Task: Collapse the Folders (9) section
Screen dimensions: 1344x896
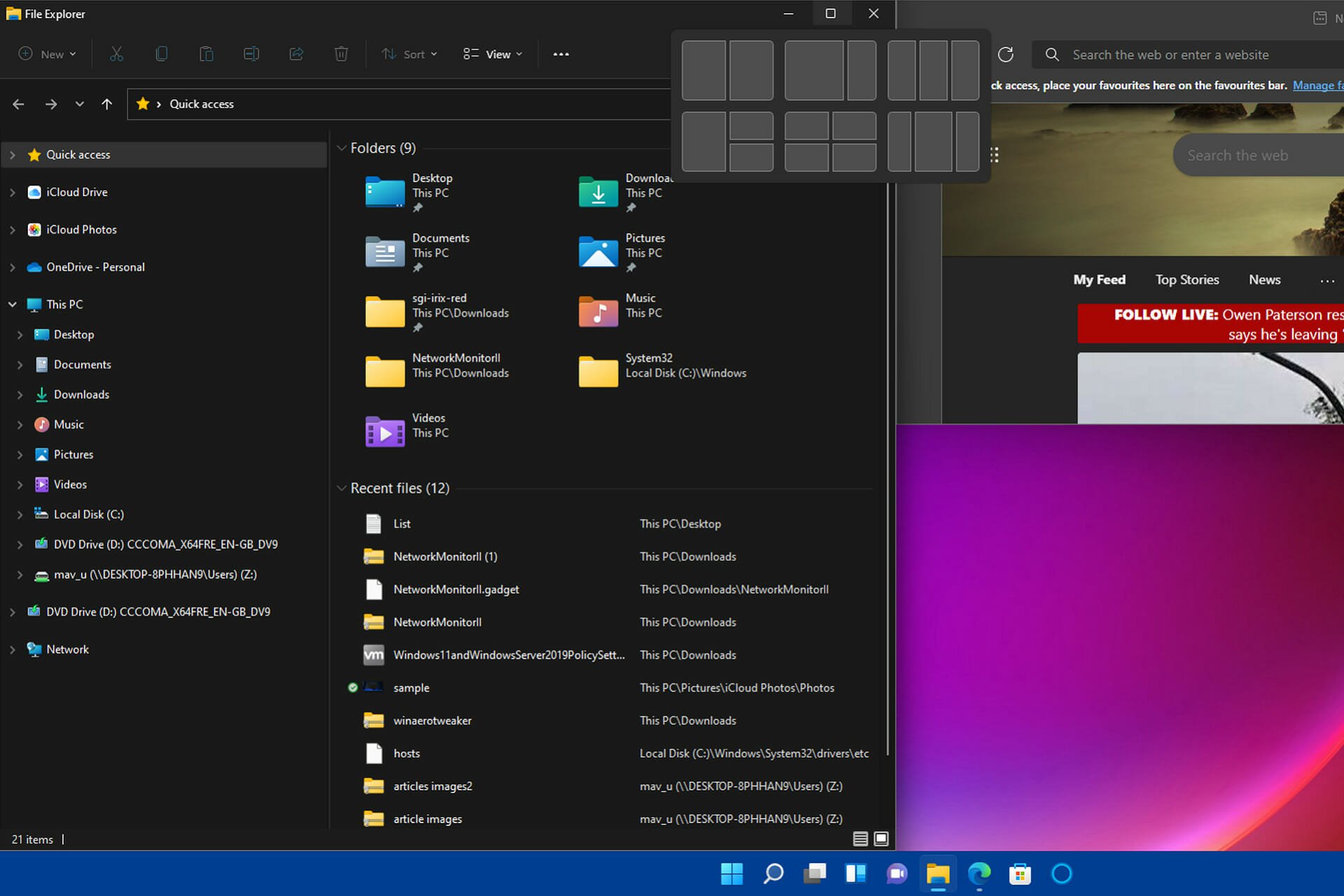Action: (342, 148)
